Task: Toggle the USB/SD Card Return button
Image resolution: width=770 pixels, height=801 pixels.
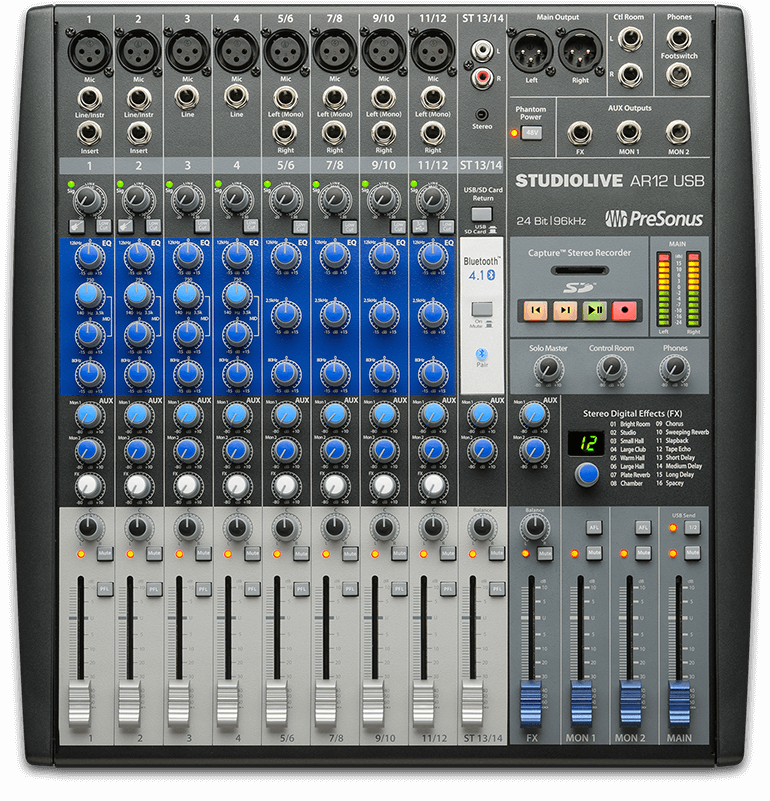Action: point(482,214)
